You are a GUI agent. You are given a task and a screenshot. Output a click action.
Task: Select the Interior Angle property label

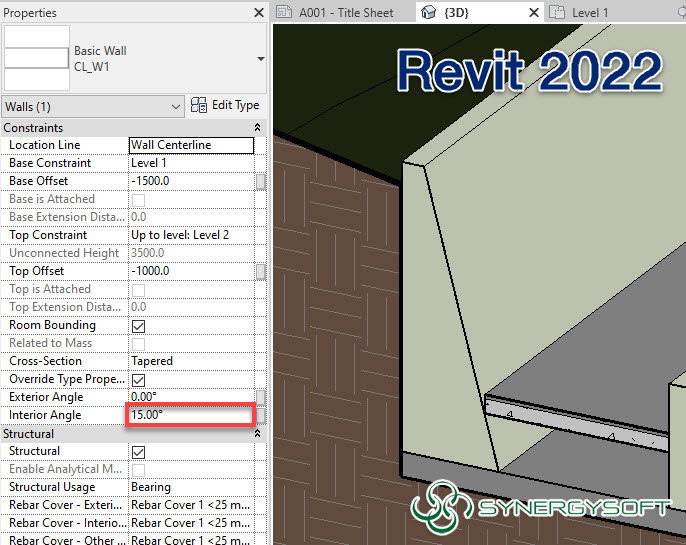click(x=45, y=415)
